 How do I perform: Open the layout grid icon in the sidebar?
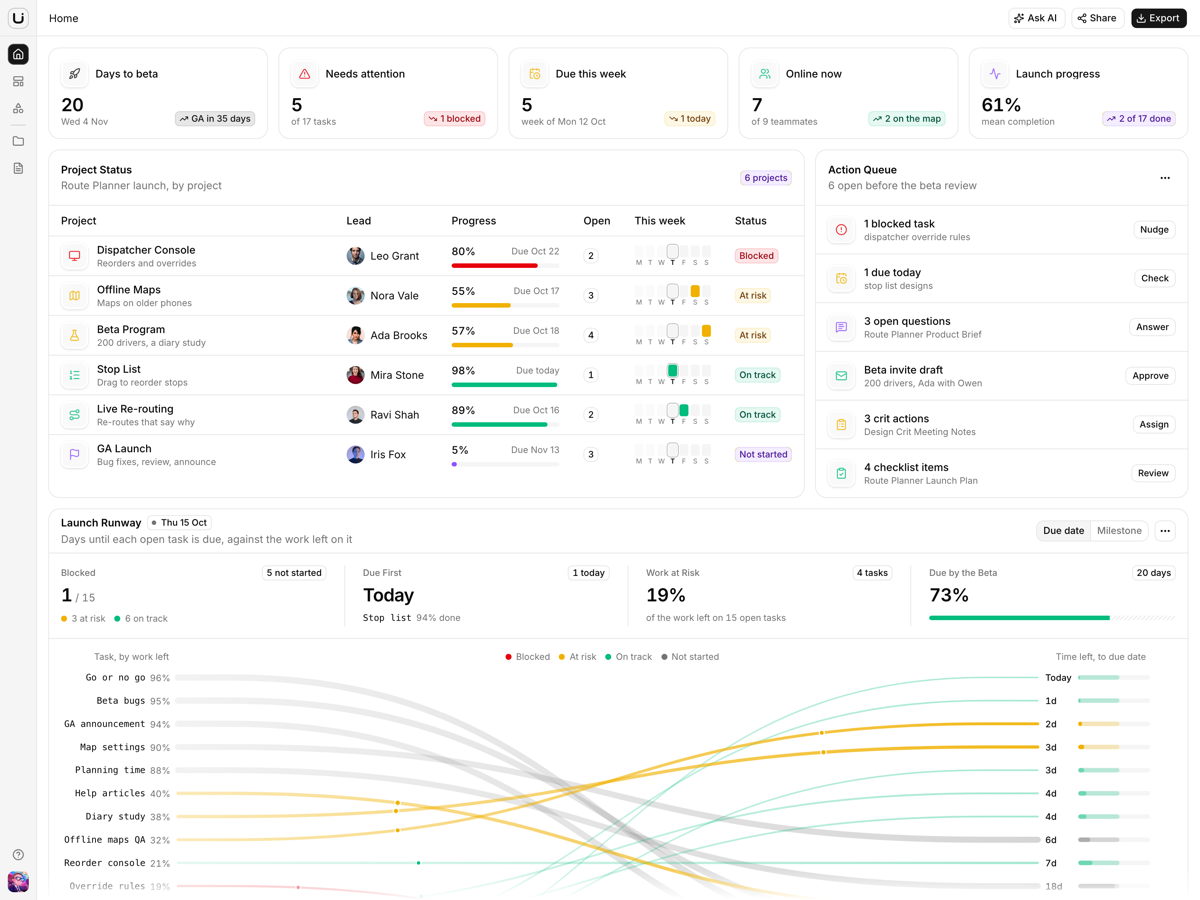18,81
